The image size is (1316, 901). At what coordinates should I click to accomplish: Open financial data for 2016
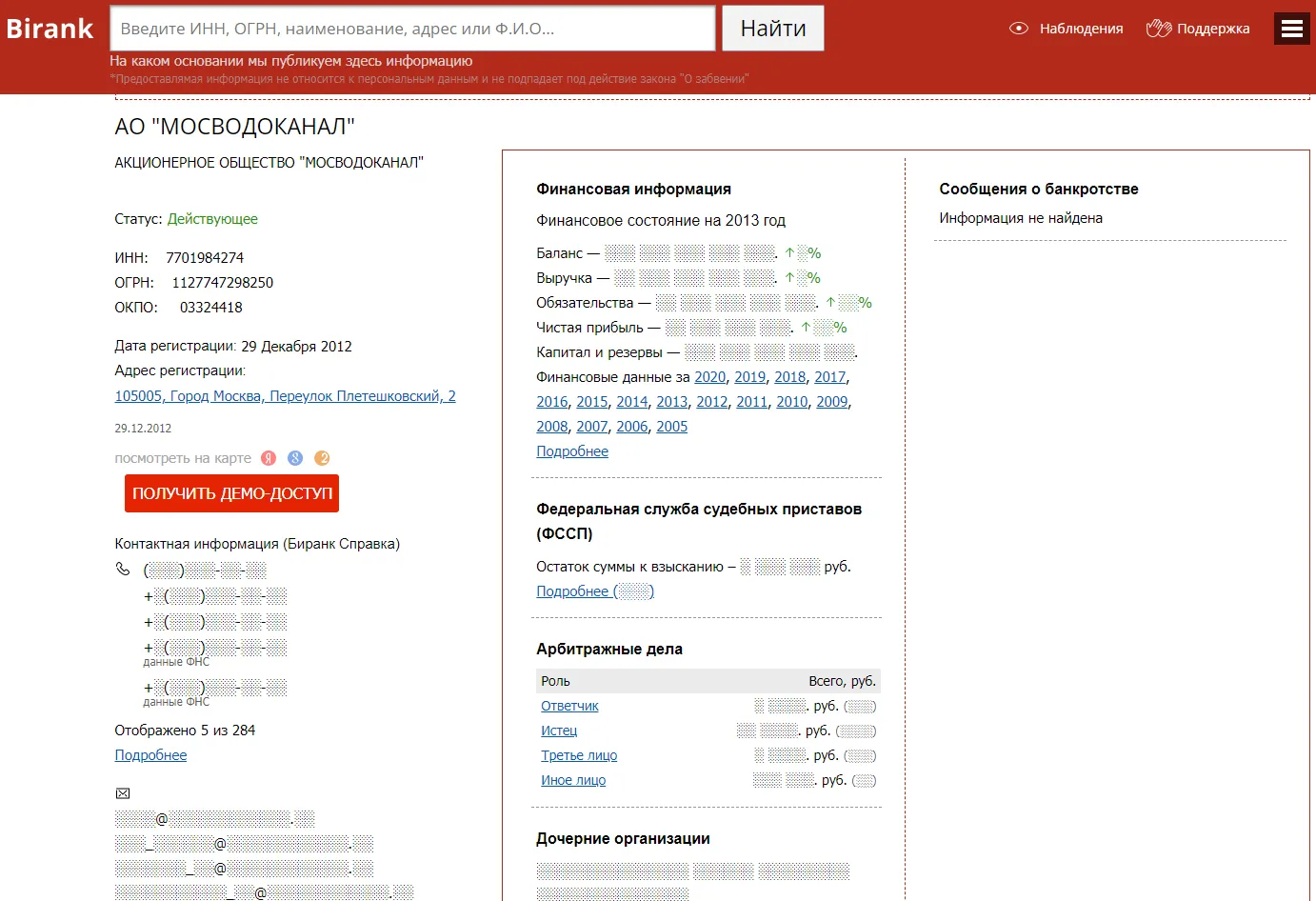(551, 402)
